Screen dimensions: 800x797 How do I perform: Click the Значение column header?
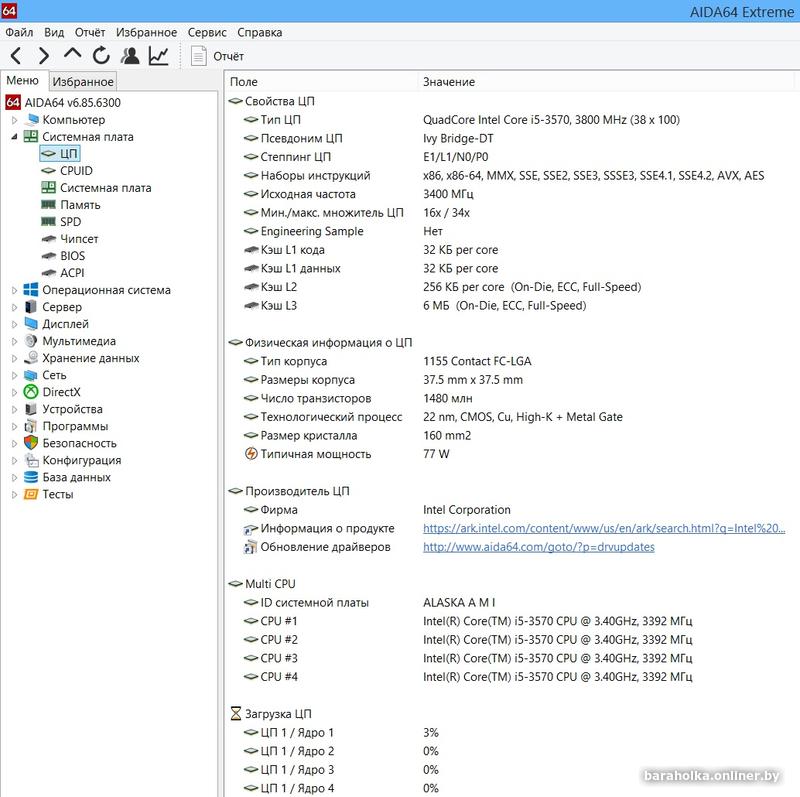point(606,82)
